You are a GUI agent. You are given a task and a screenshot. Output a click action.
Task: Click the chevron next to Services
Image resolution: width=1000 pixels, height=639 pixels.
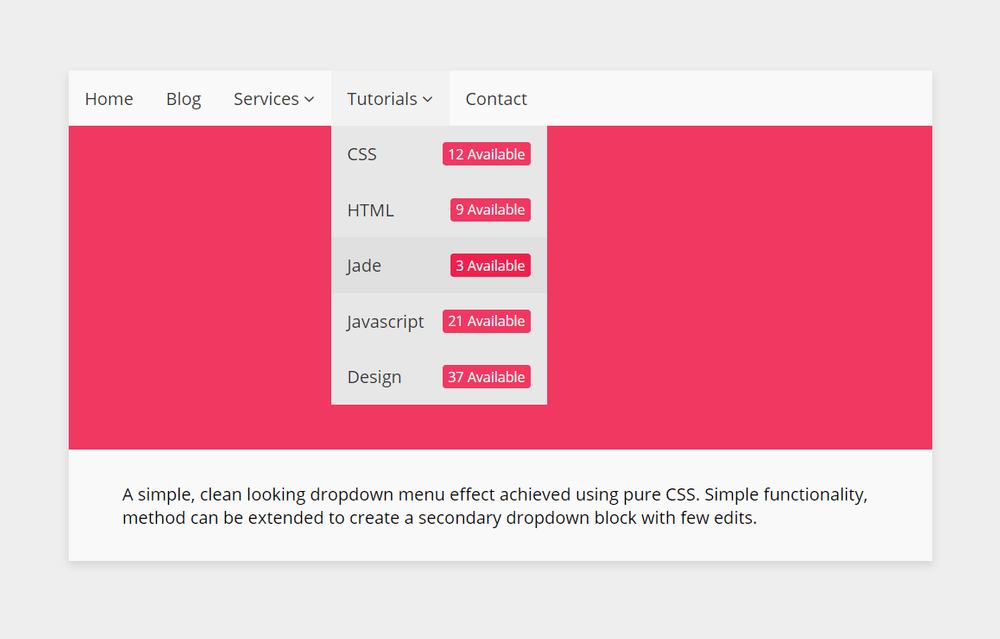click(309, 99)
